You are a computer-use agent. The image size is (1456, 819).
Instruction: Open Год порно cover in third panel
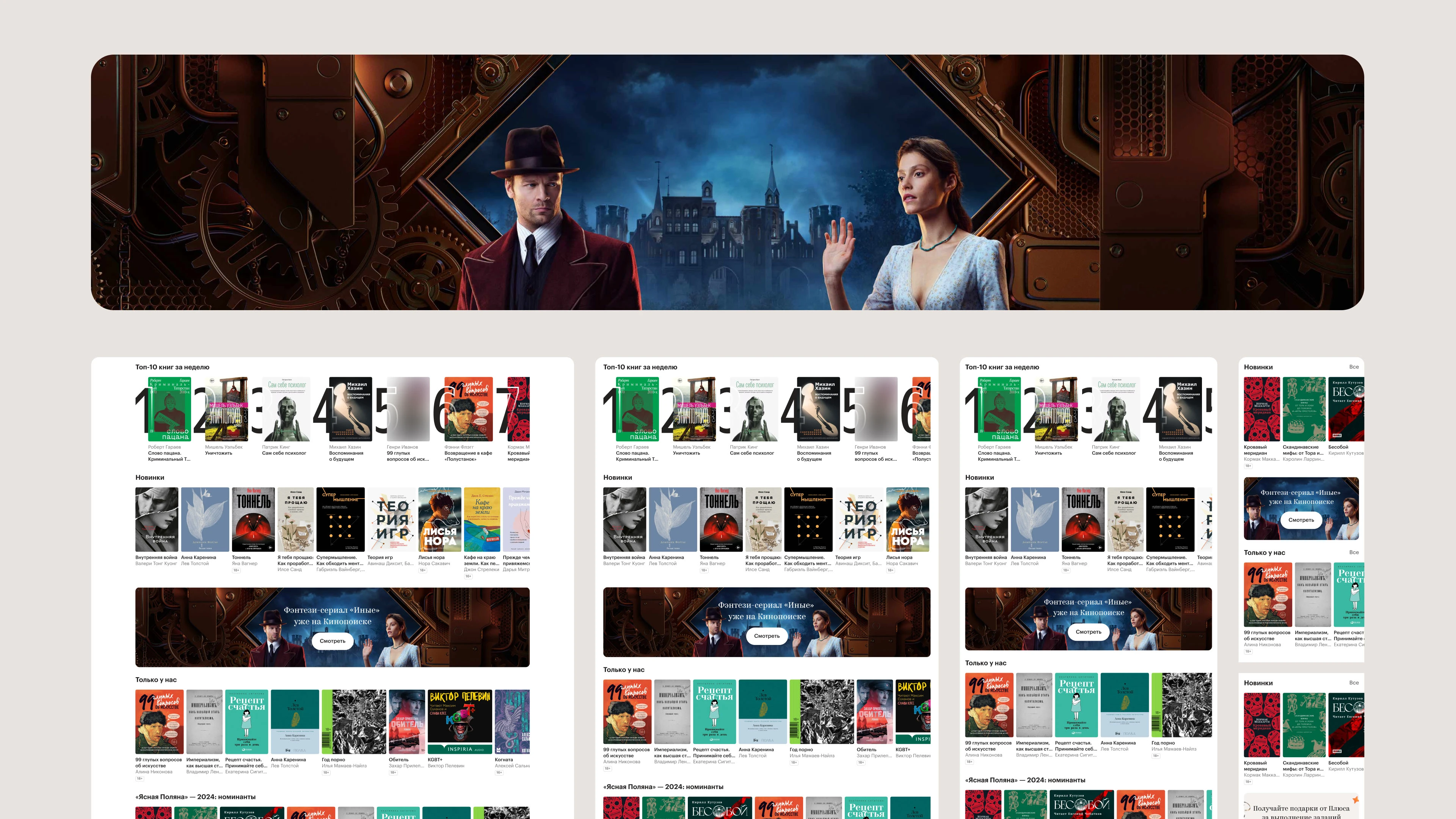(x=1182, y=705)
